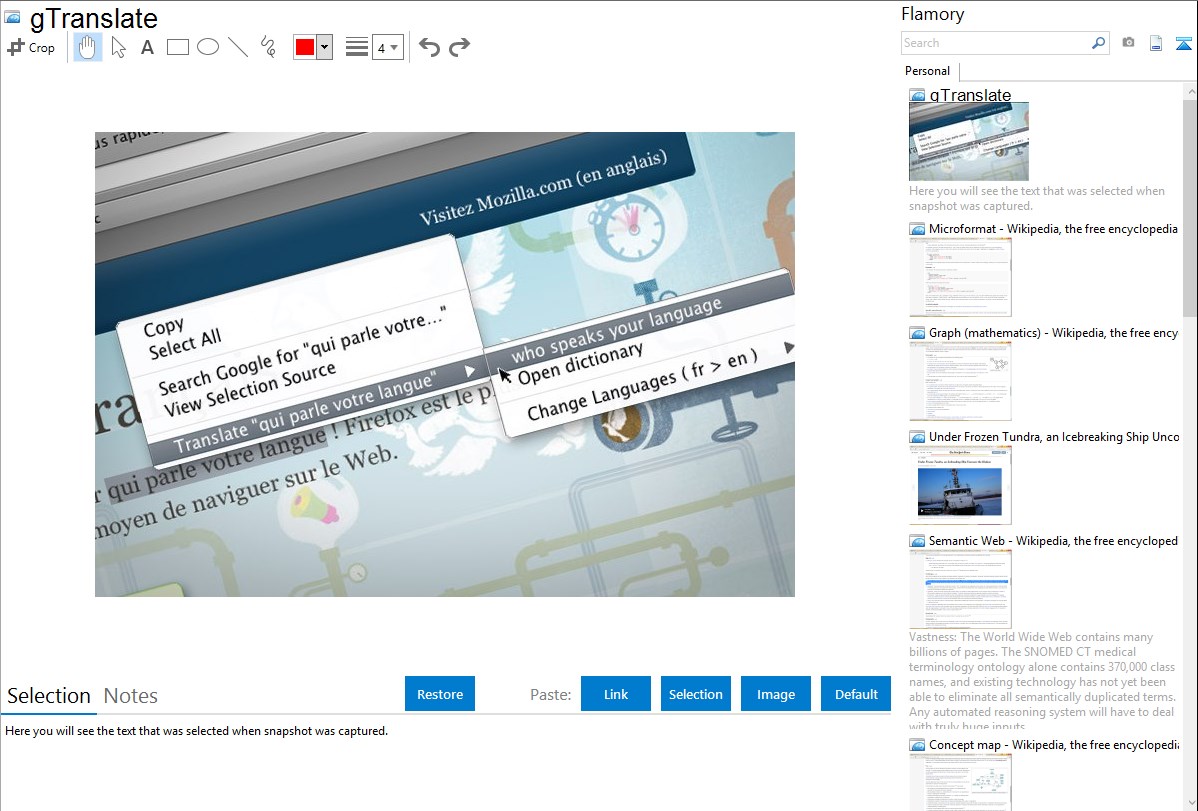The image size is (1198, 811).
Task: Click the selected text description in Selection pane
Action: [x=196, y=731]
